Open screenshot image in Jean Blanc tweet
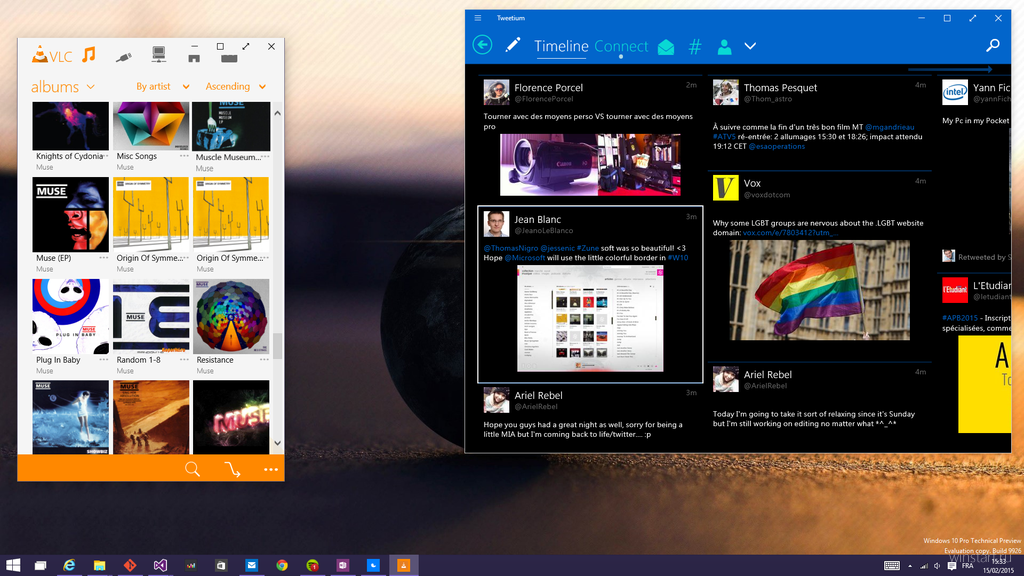1024x576 pixels. click(x=590, y=319)
